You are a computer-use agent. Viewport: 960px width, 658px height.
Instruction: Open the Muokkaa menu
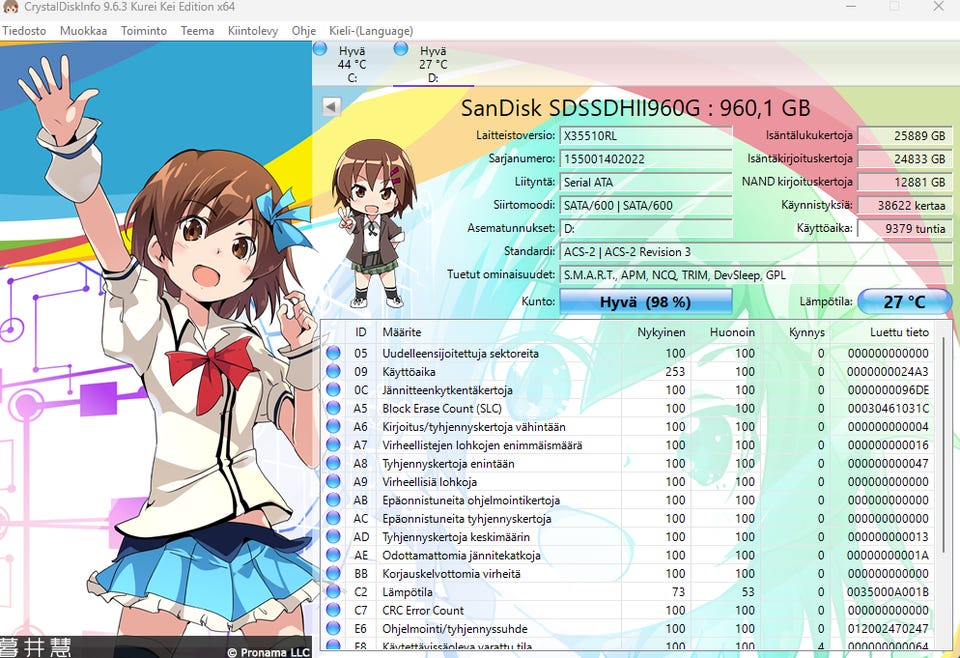[83, 31]
